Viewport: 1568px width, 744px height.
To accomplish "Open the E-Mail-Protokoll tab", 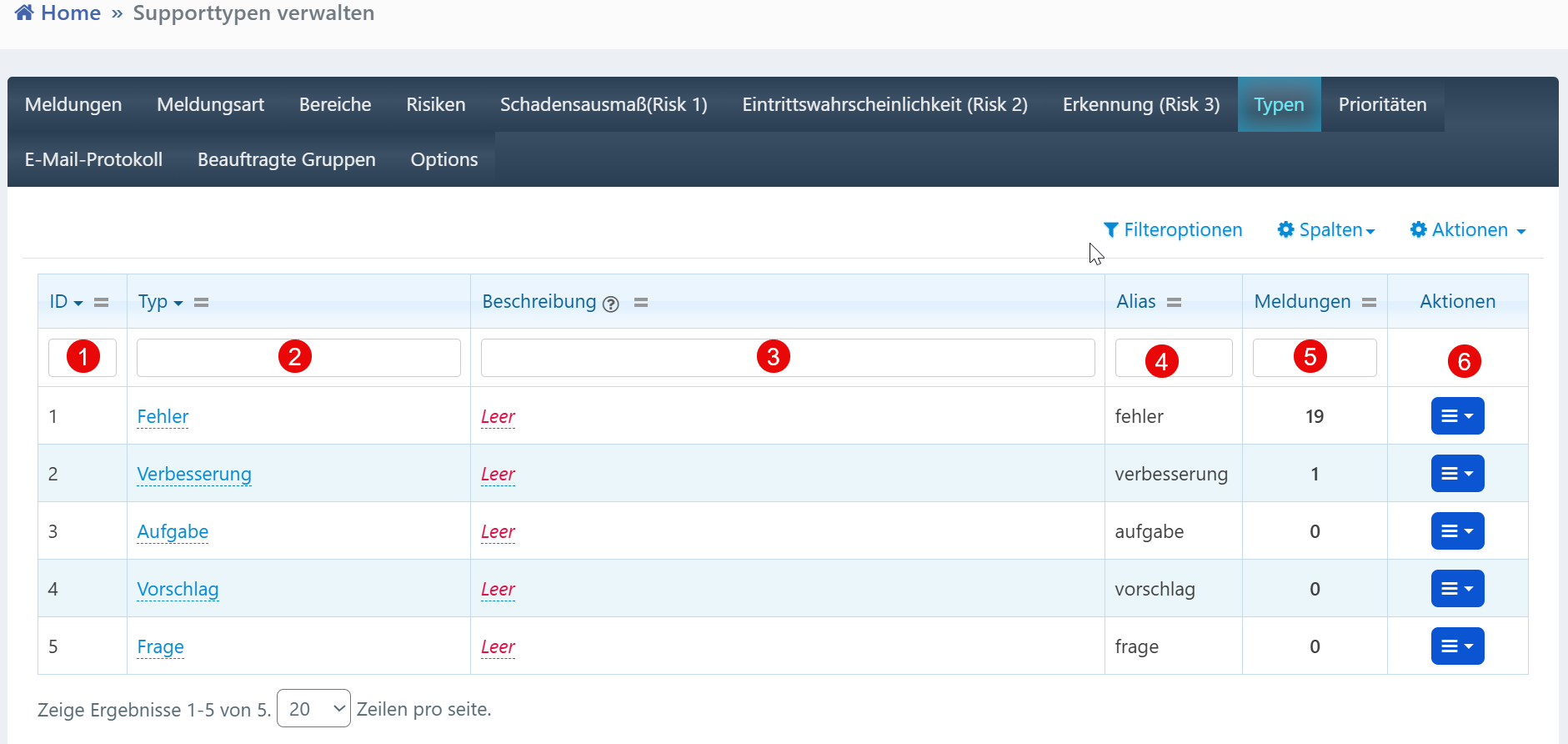I will (93, 159).
